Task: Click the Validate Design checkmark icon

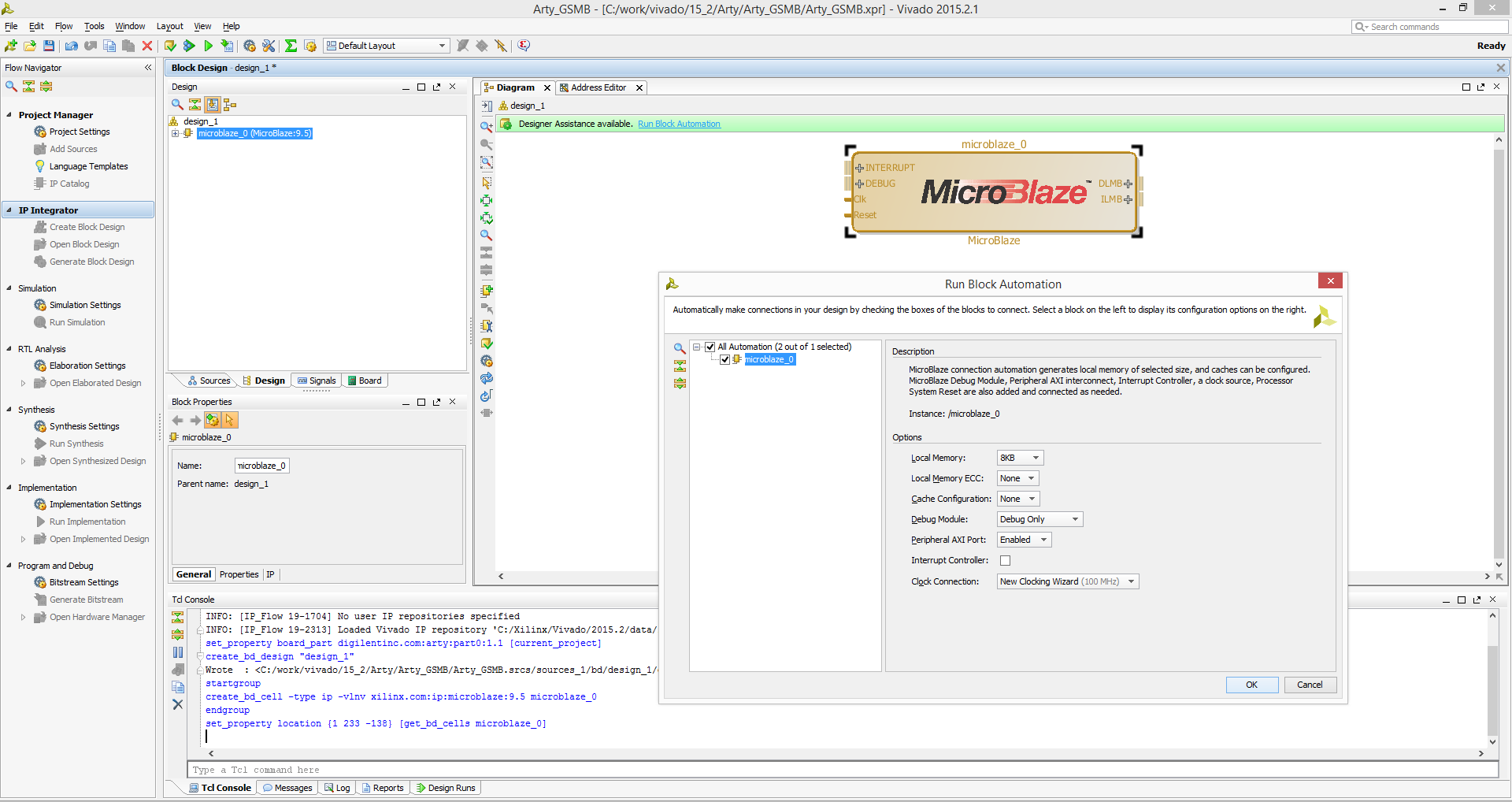Action: [x=487, y=343]
